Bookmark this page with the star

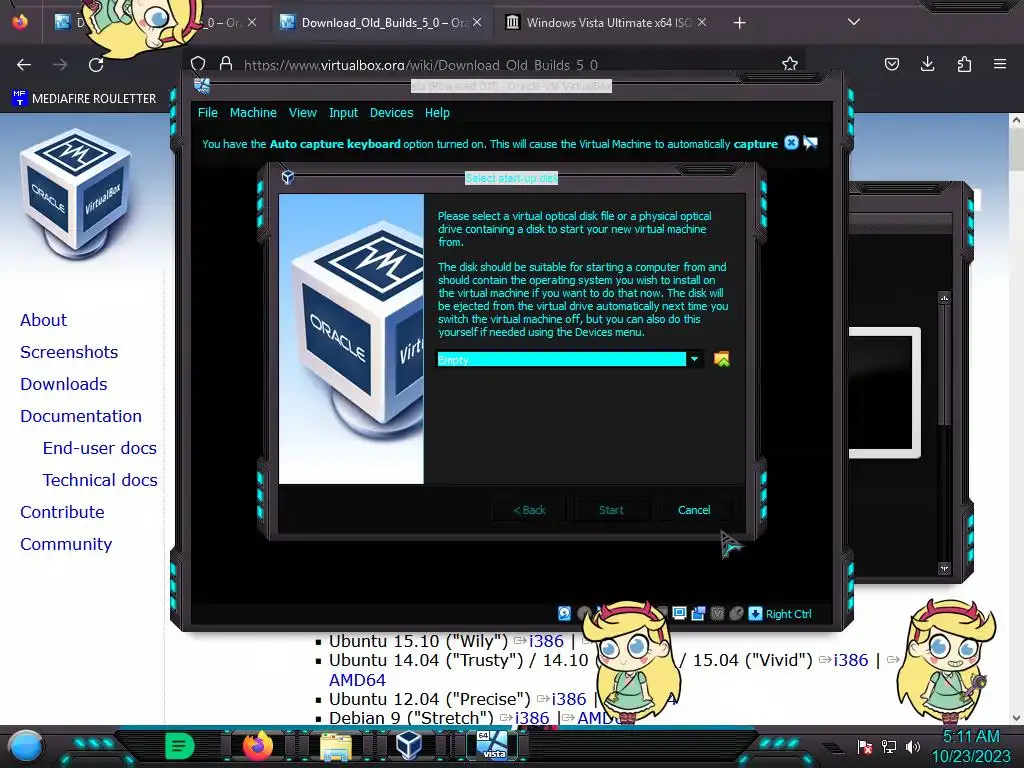click(790, 64)
